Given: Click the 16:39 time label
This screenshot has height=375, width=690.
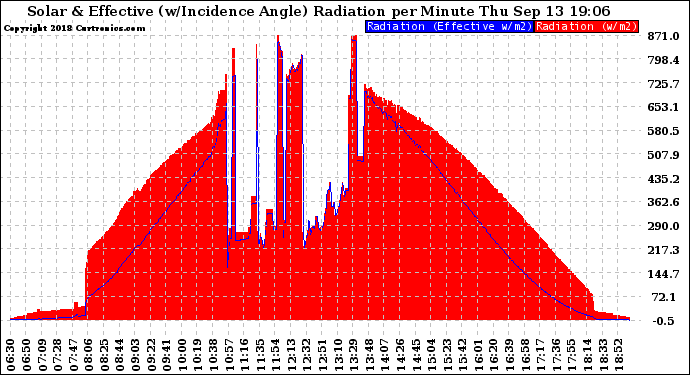Looking at the screenshot, I should click(510, 355).
